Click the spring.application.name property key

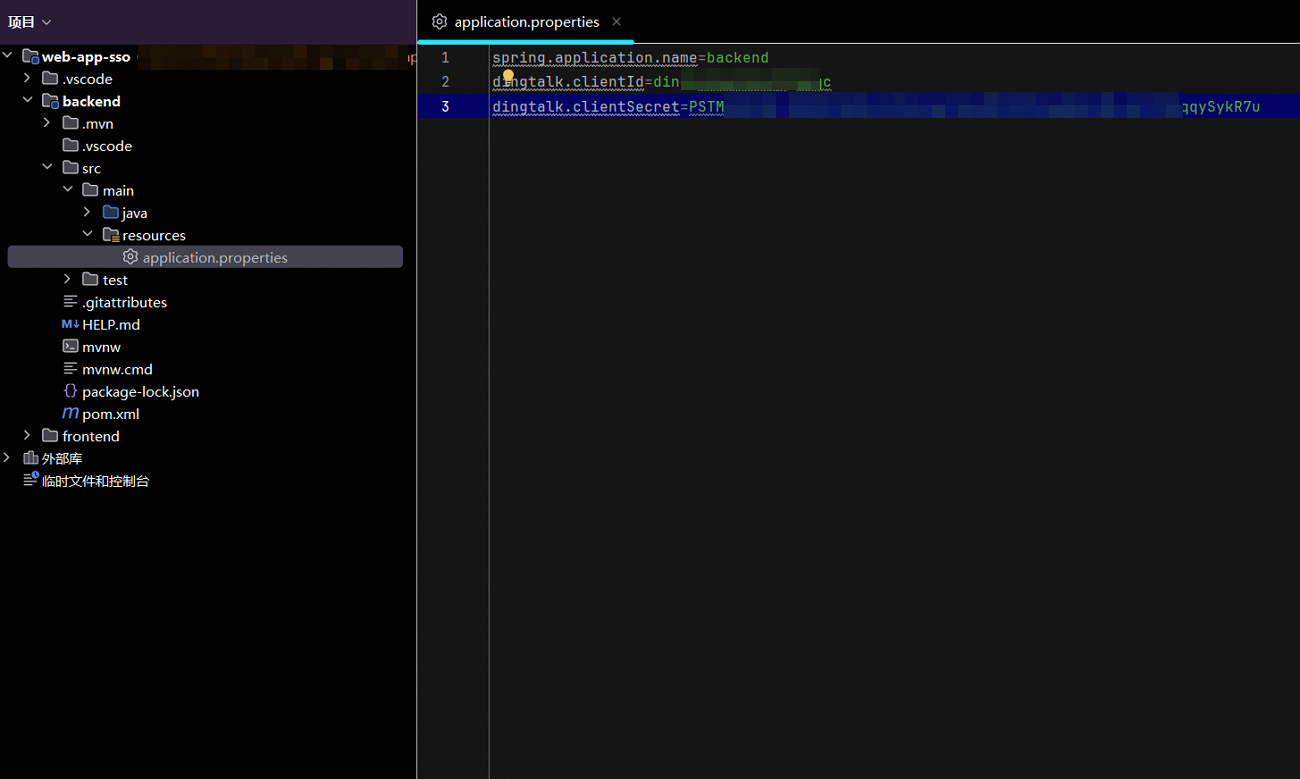594,58
